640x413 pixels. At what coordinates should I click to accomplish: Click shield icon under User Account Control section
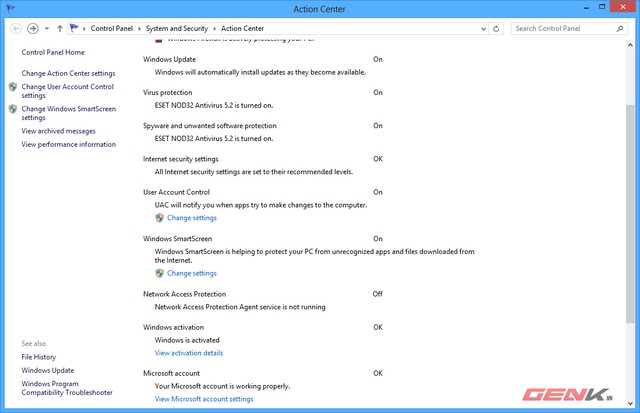tap(160, 218)
